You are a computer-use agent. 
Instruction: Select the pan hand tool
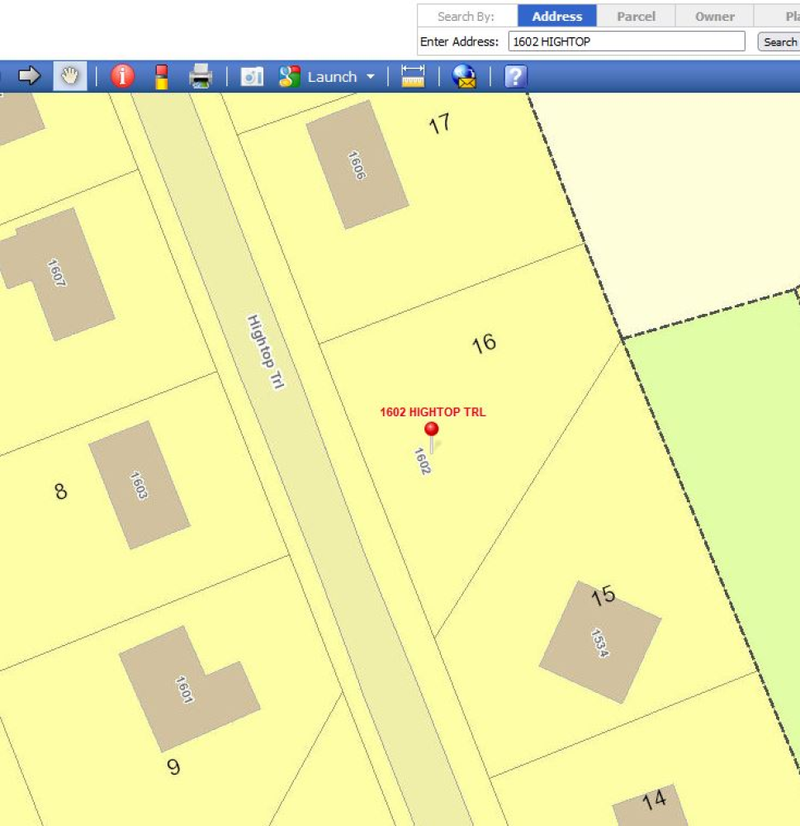(x=70, y=76)
